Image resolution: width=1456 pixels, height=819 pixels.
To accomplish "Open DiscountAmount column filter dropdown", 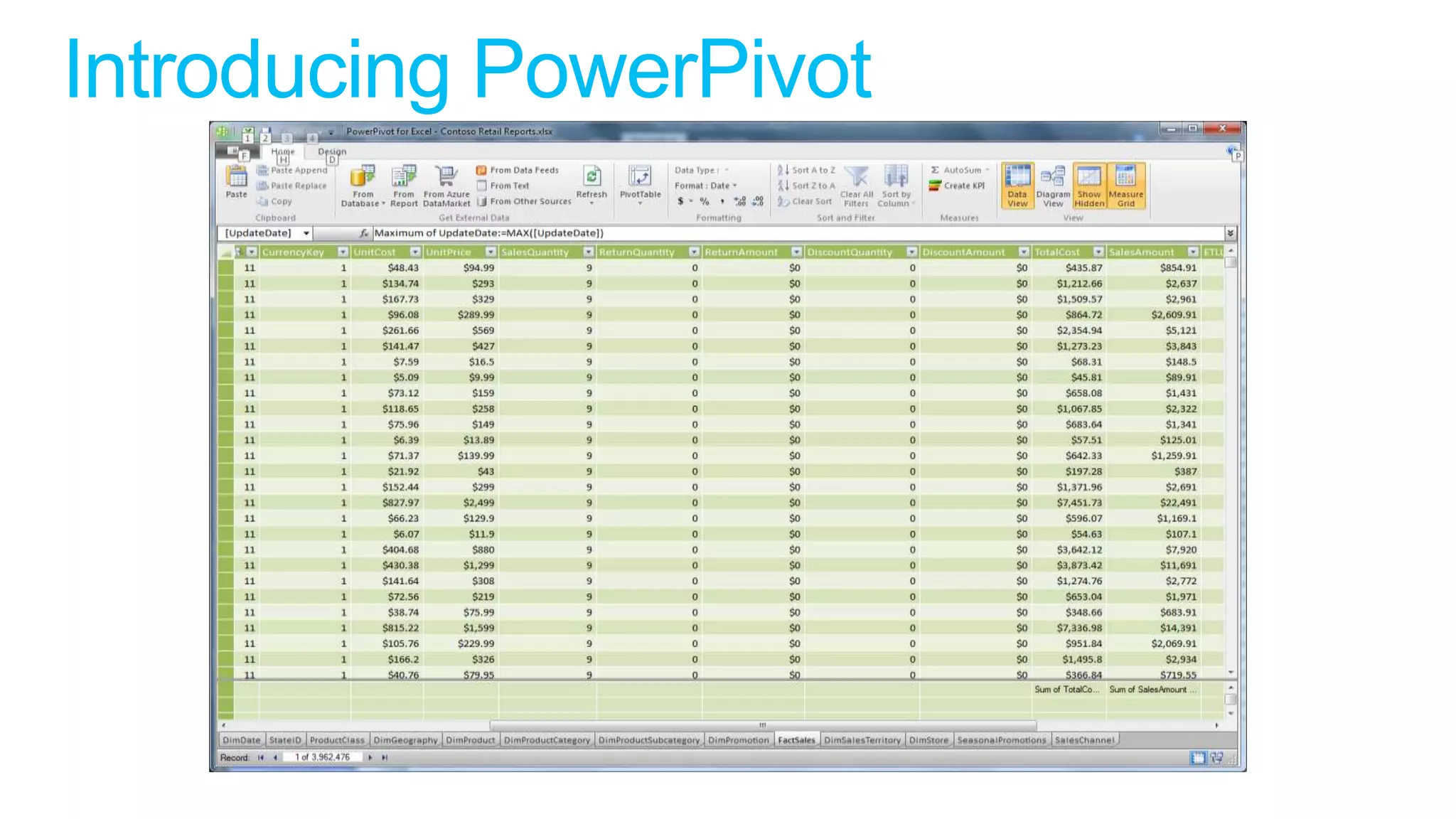I will pos(1024,252).
